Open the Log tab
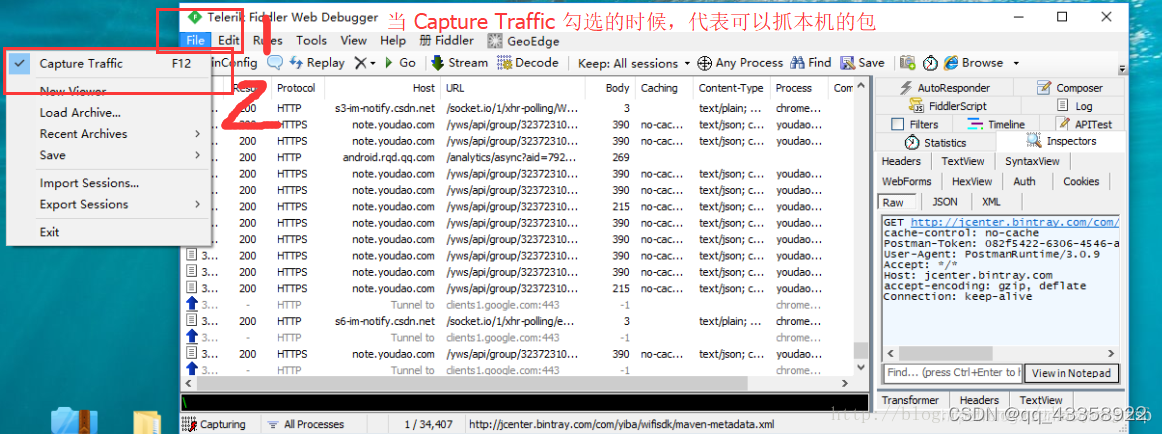Image resolution: width=1162 pixels, height=434 pixels. pyautogui.click(x=1075, y=106)
